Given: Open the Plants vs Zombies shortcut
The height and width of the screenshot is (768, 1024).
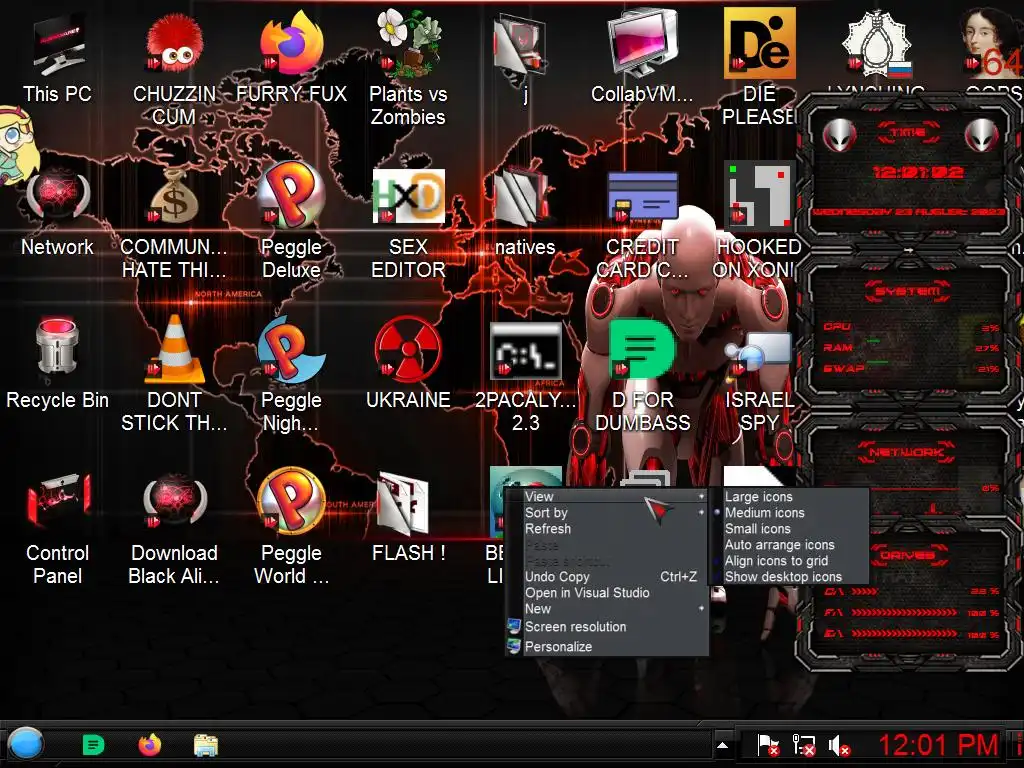Looking at the screenshot, I should (409, 43).
